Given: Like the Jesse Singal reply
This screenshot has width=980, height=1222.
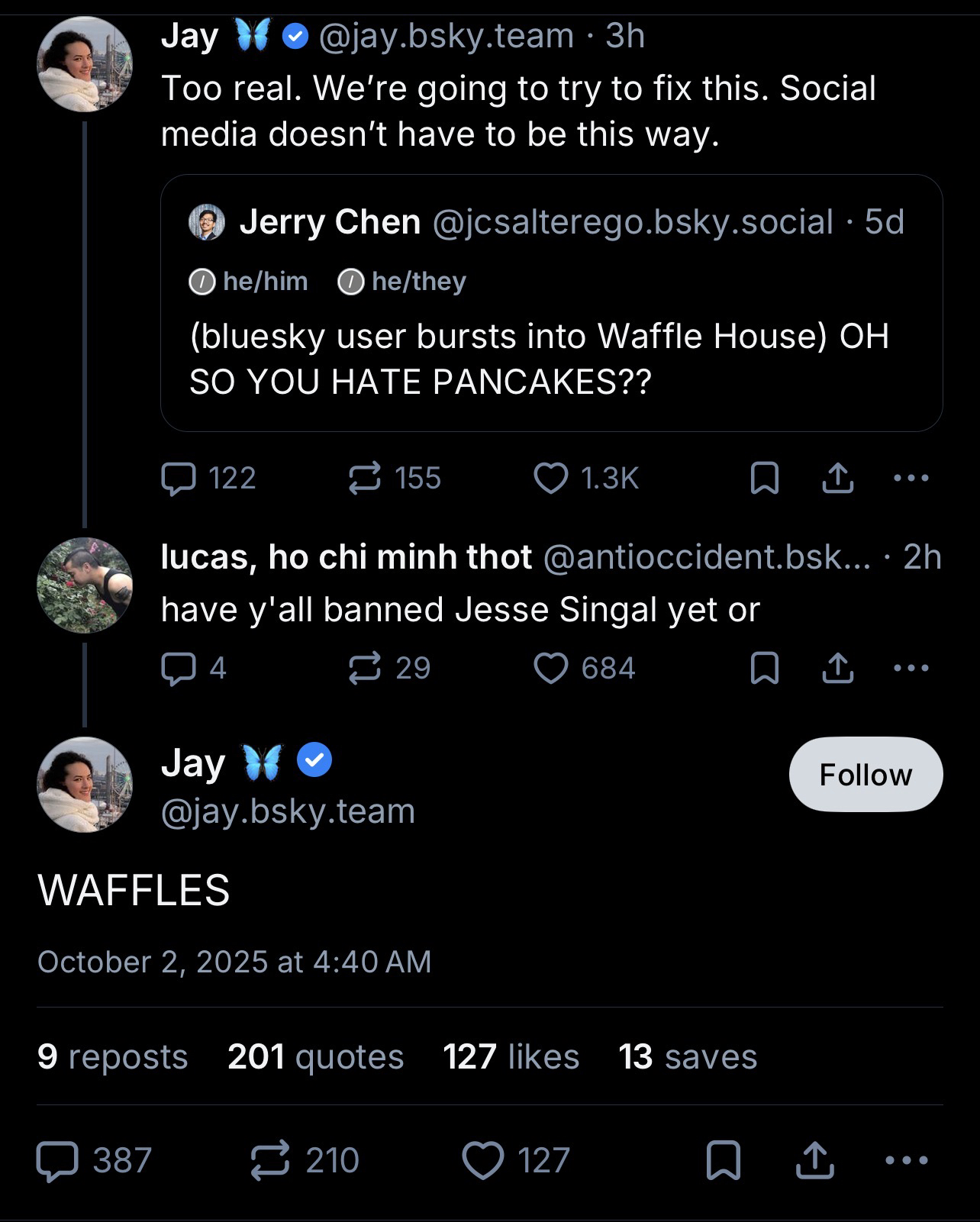Looking at the screenshot, I should (x=550, y=669).
